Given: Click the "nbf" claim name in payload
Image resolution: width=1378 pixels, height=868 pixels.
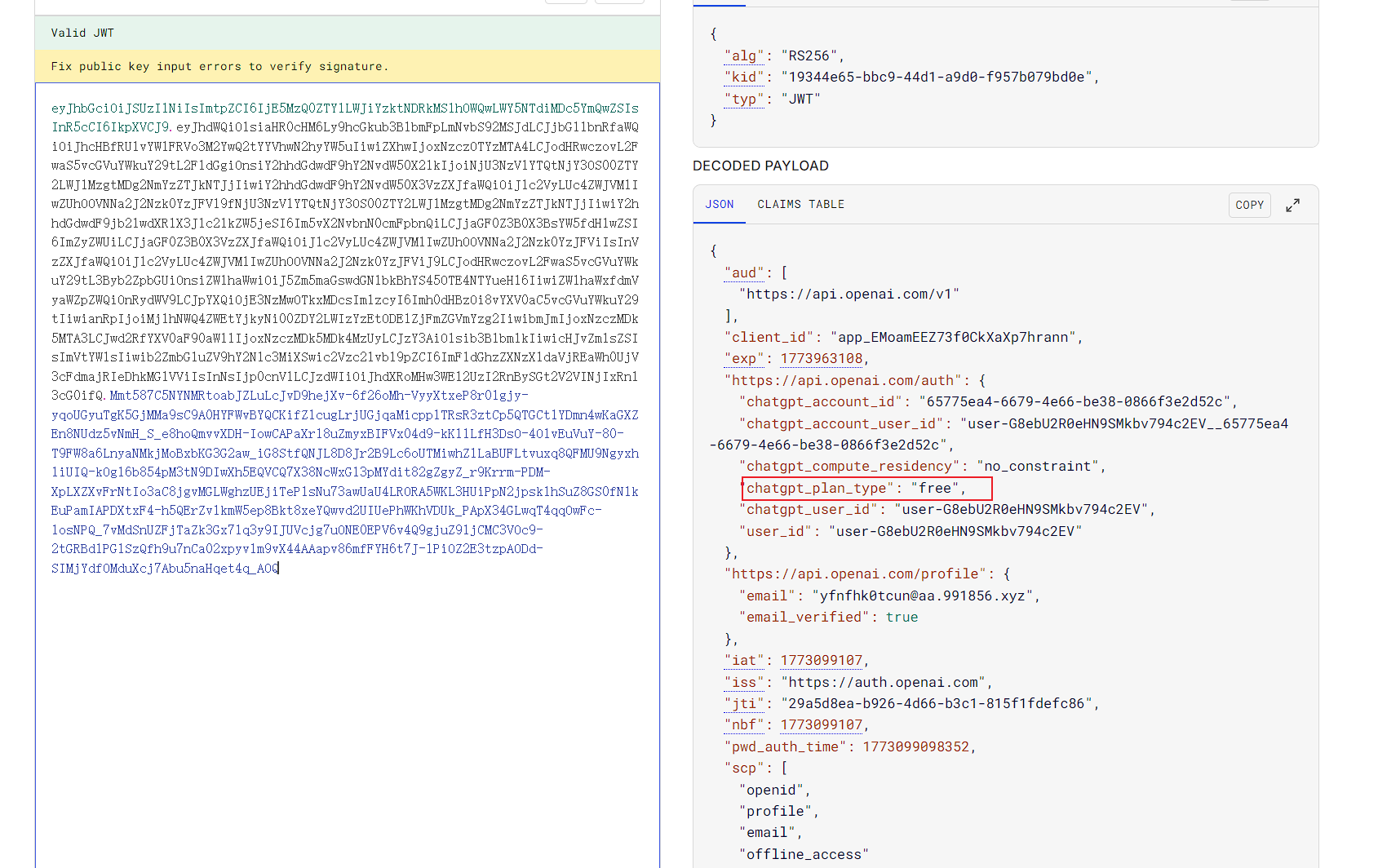Looking at the screenshot, I should tap(743, 725).
